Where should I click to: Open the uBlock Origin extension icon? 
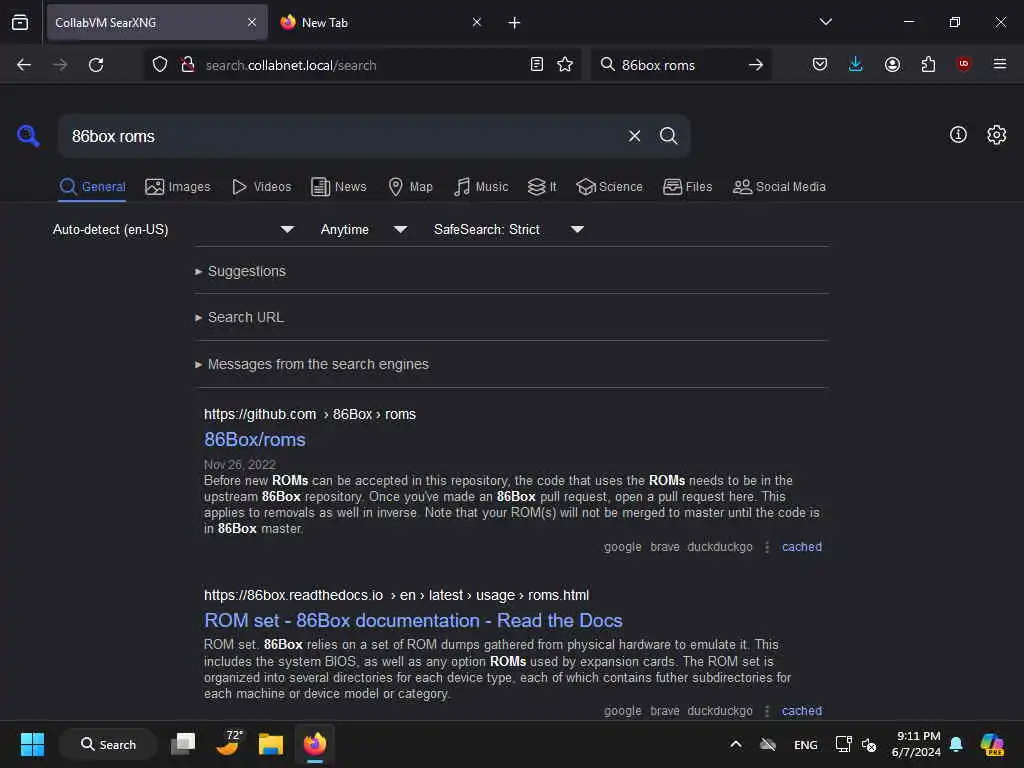[x=963, y=64]
